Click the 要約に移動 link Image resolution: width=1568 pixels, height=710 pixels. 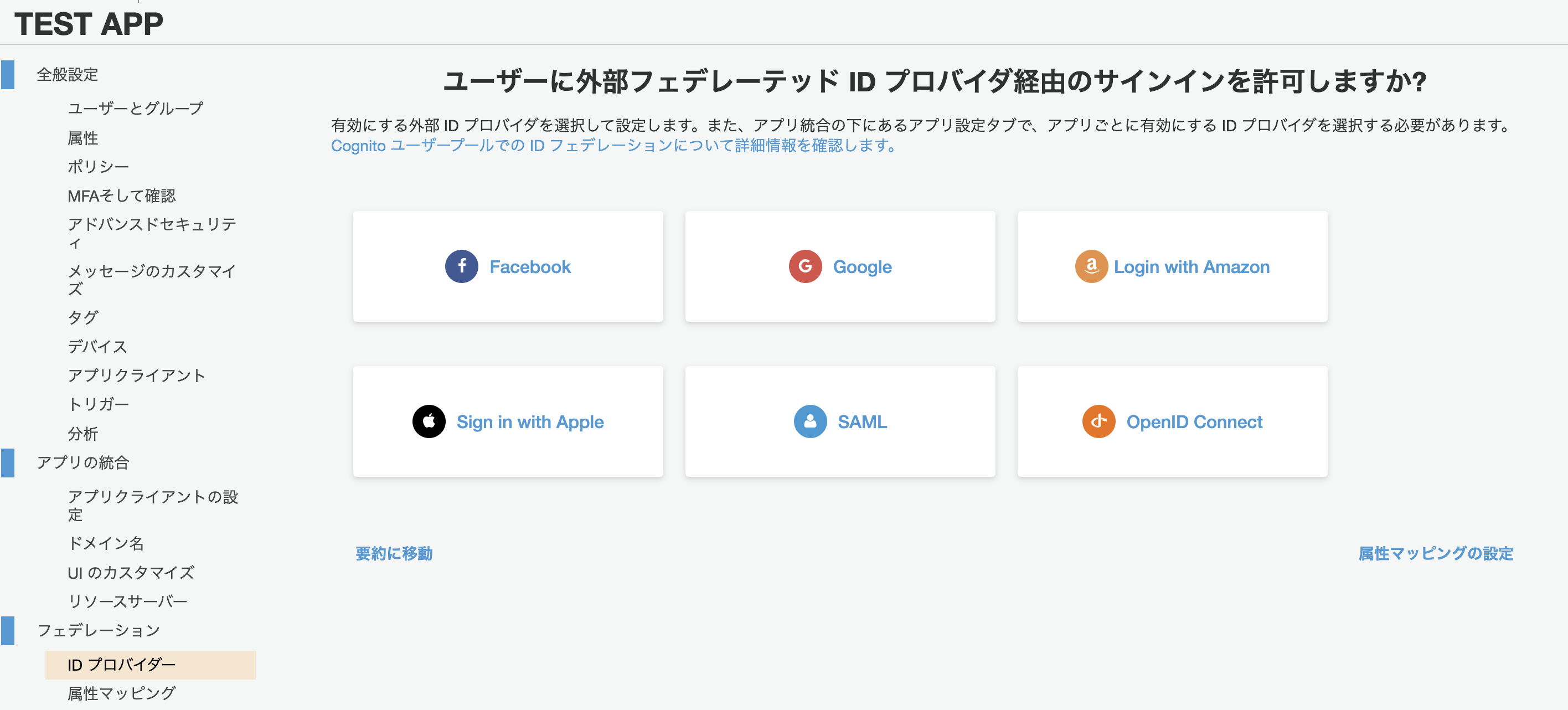pos(394,553)
